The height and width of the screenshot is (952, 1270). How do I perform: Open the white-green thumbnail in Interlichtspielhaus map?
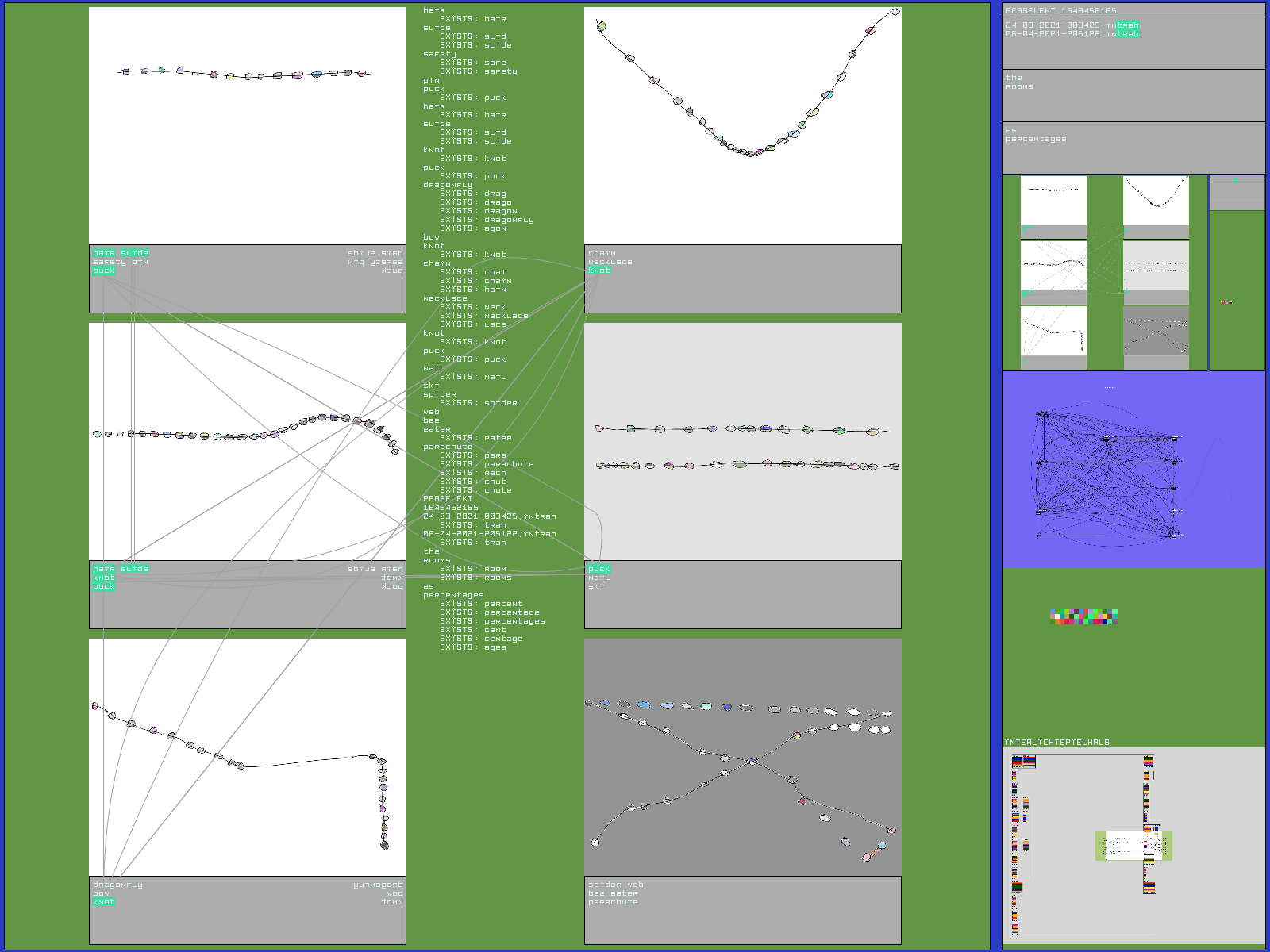[1133, 846]
